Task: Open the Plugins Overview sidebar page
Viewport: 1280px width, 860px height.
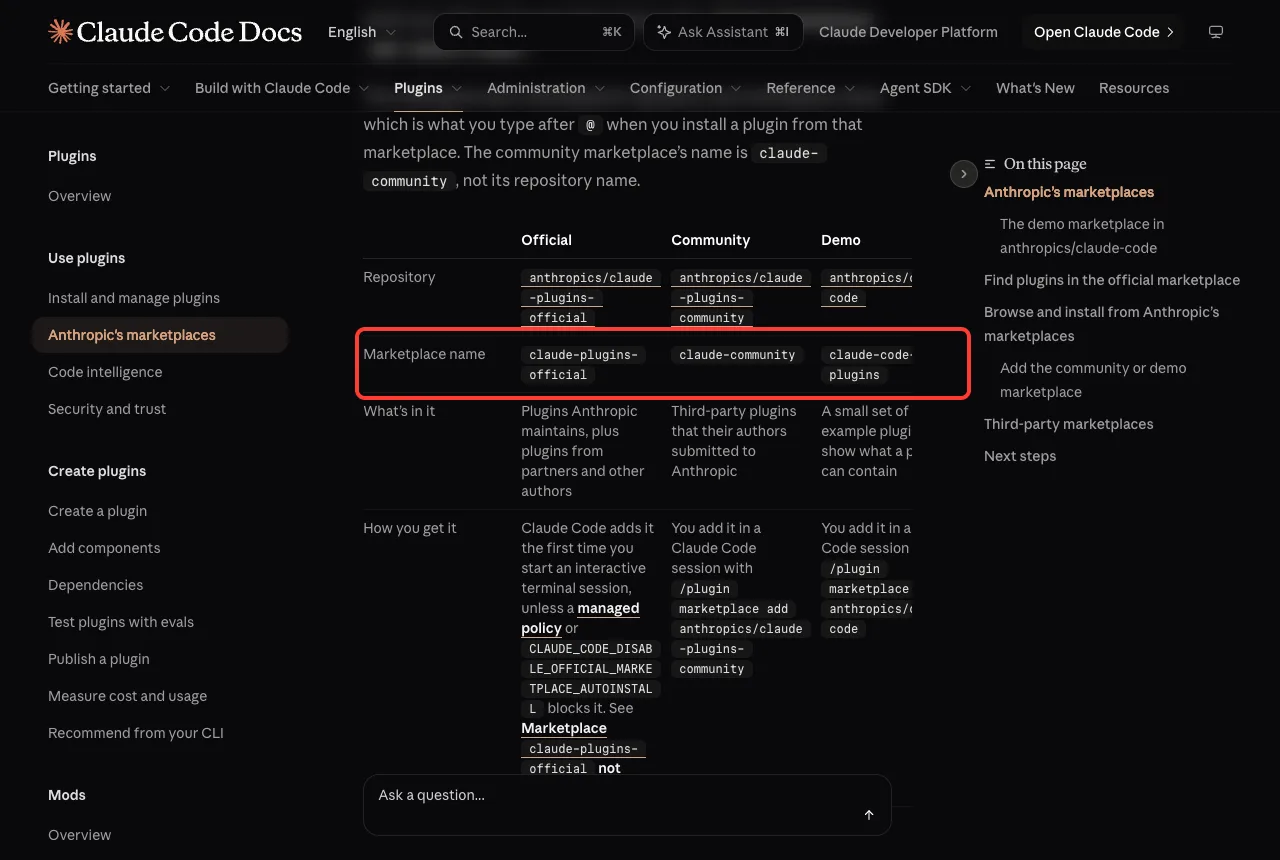Action: point(80,196)
